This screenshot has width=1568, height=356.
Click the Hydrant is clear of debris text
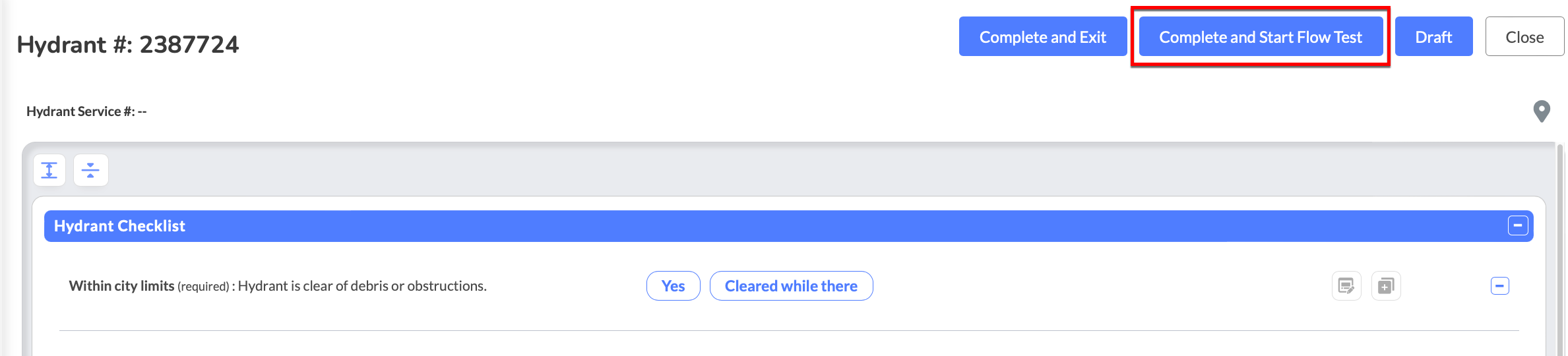coord(362,286)
